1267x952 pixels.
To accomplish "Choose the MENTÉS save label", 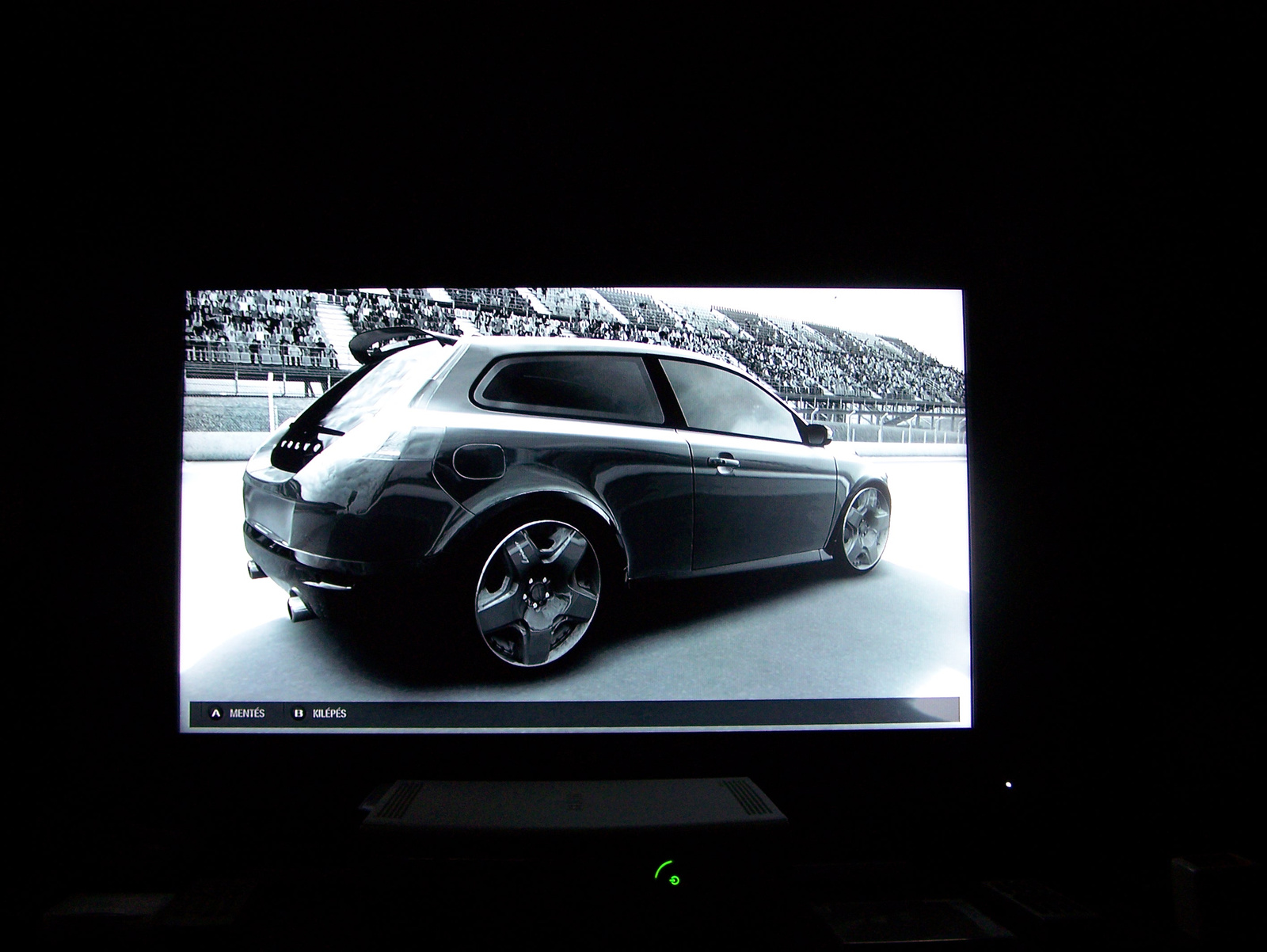I will (x=247, y=714).
